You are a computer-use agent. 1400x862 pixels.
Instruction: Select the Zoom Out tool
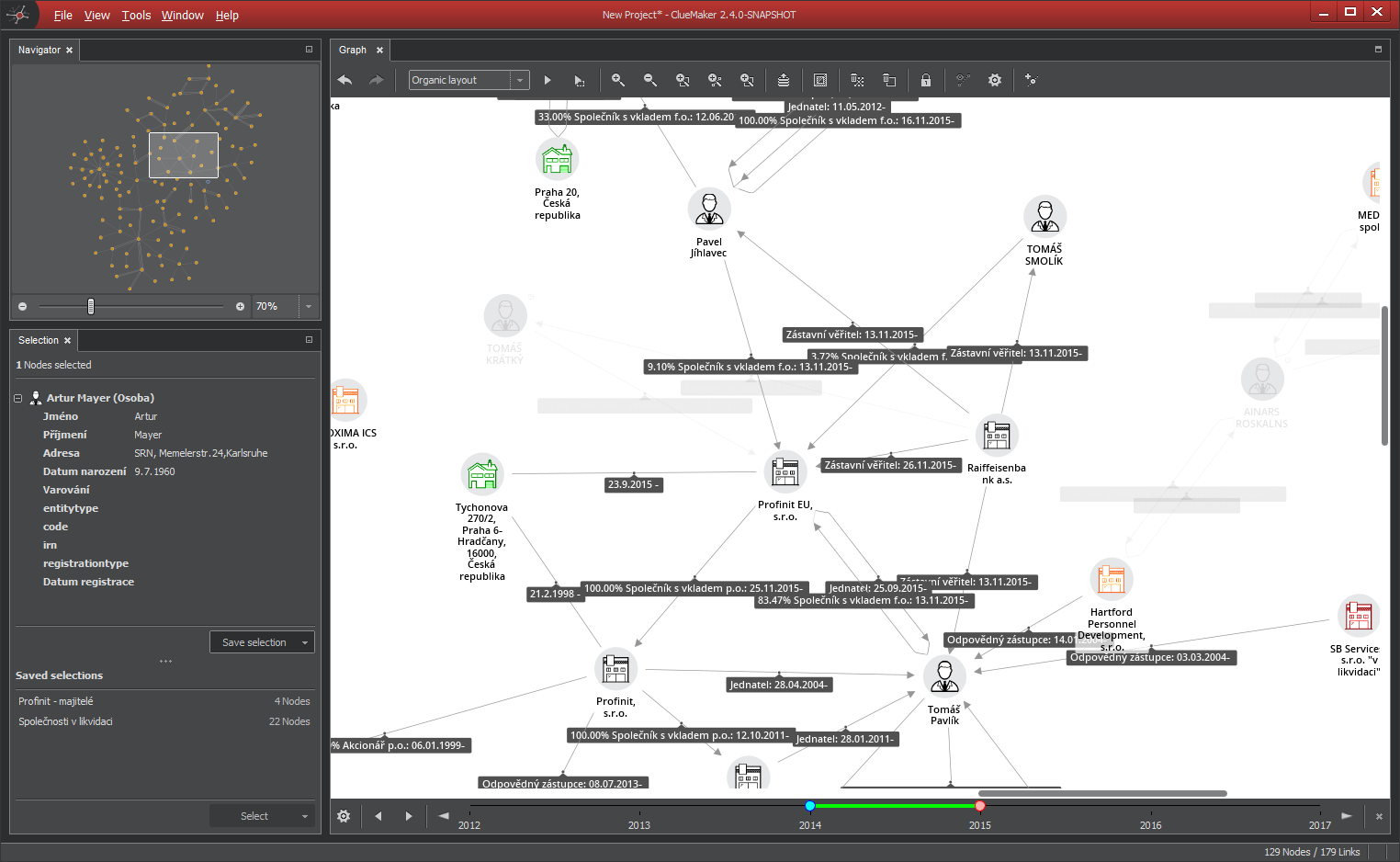click(649, 80)
